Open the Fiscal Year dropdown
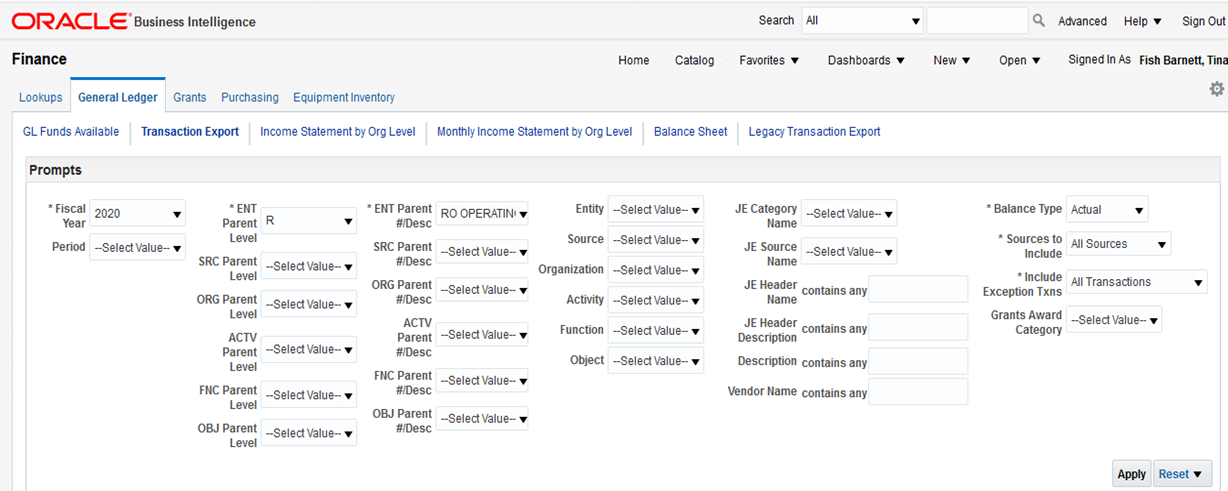1228x491 pixels. coord(137,213)
